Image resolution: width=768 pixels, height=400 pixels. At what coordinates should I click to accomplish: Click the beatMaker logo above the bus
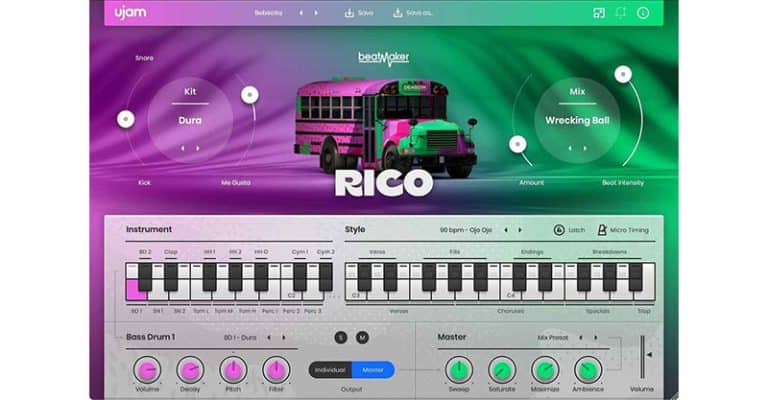tap(384, 58)
